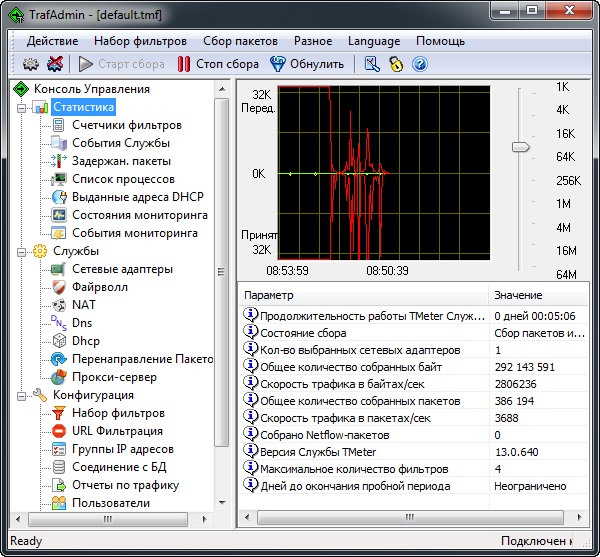The height and width of the screenshot is (557, 600).
Task: Collapse the Службы tree node
Action: [x=21, y=251]
